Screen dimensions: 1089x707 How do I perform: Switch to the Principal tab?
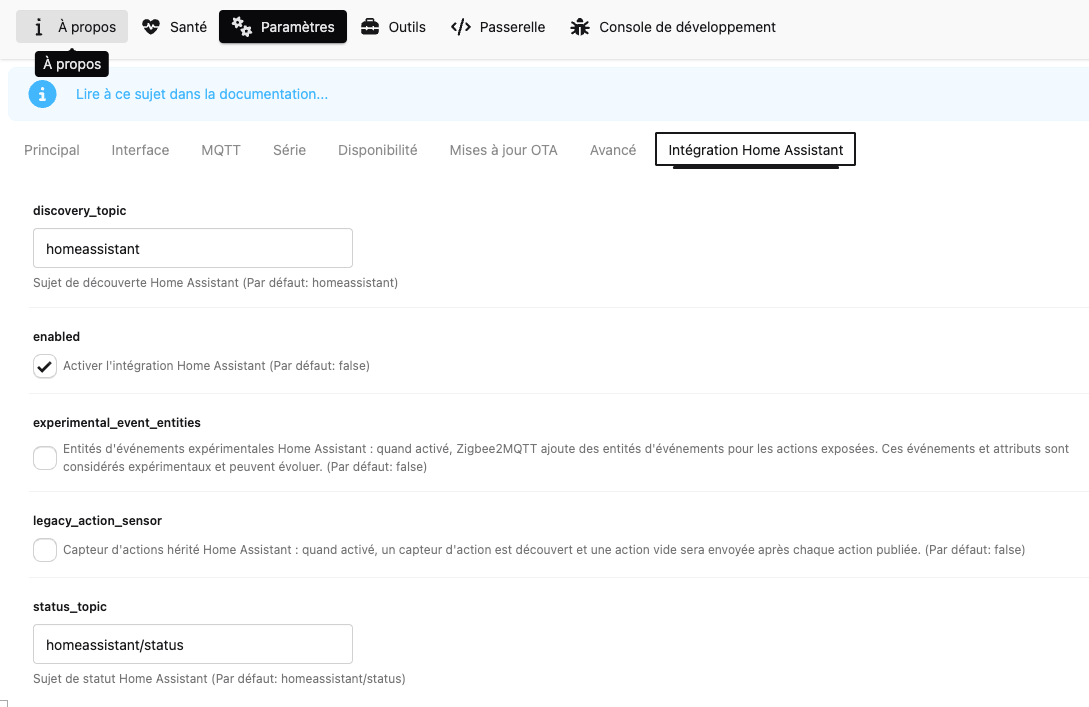coord(52,150)
